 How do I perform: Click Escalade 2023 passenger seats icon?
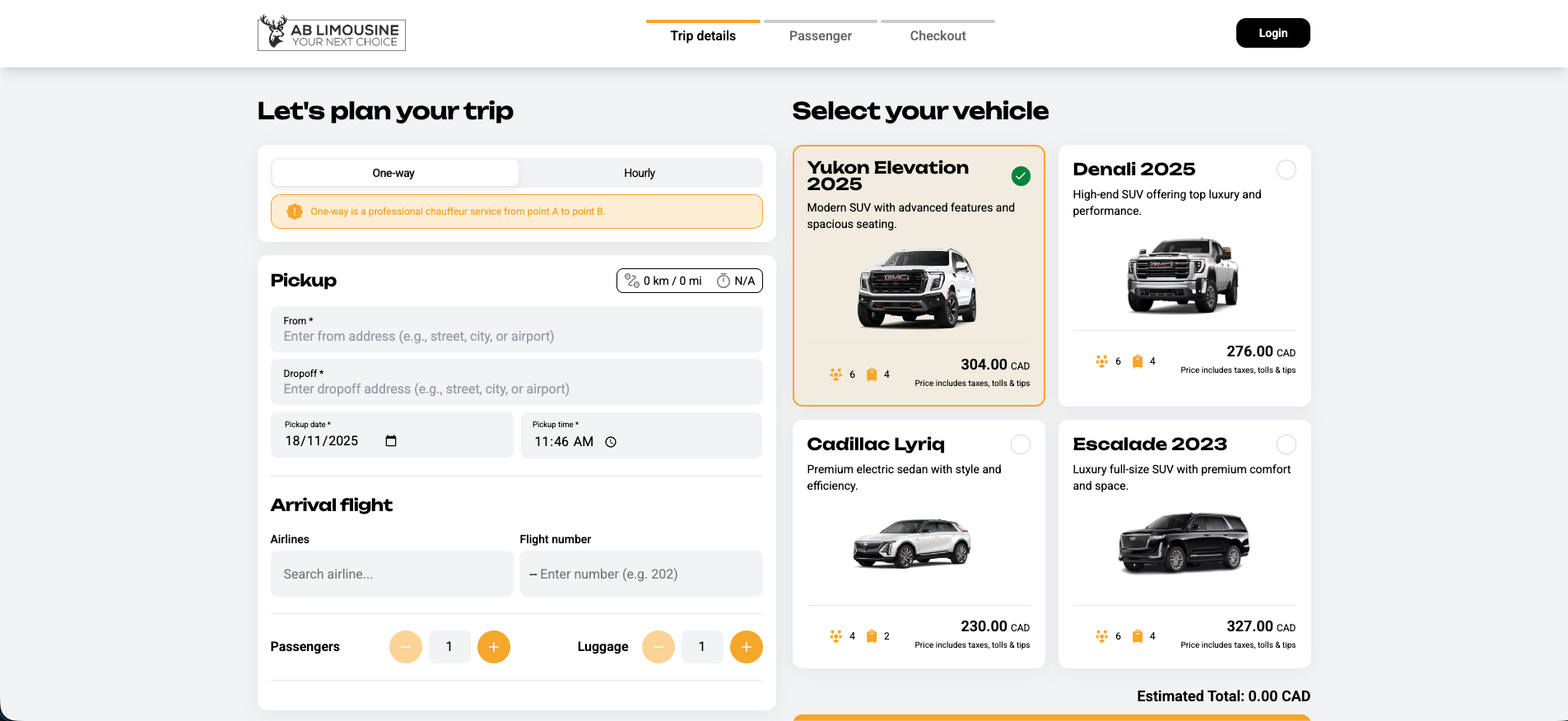(1102, 636)
